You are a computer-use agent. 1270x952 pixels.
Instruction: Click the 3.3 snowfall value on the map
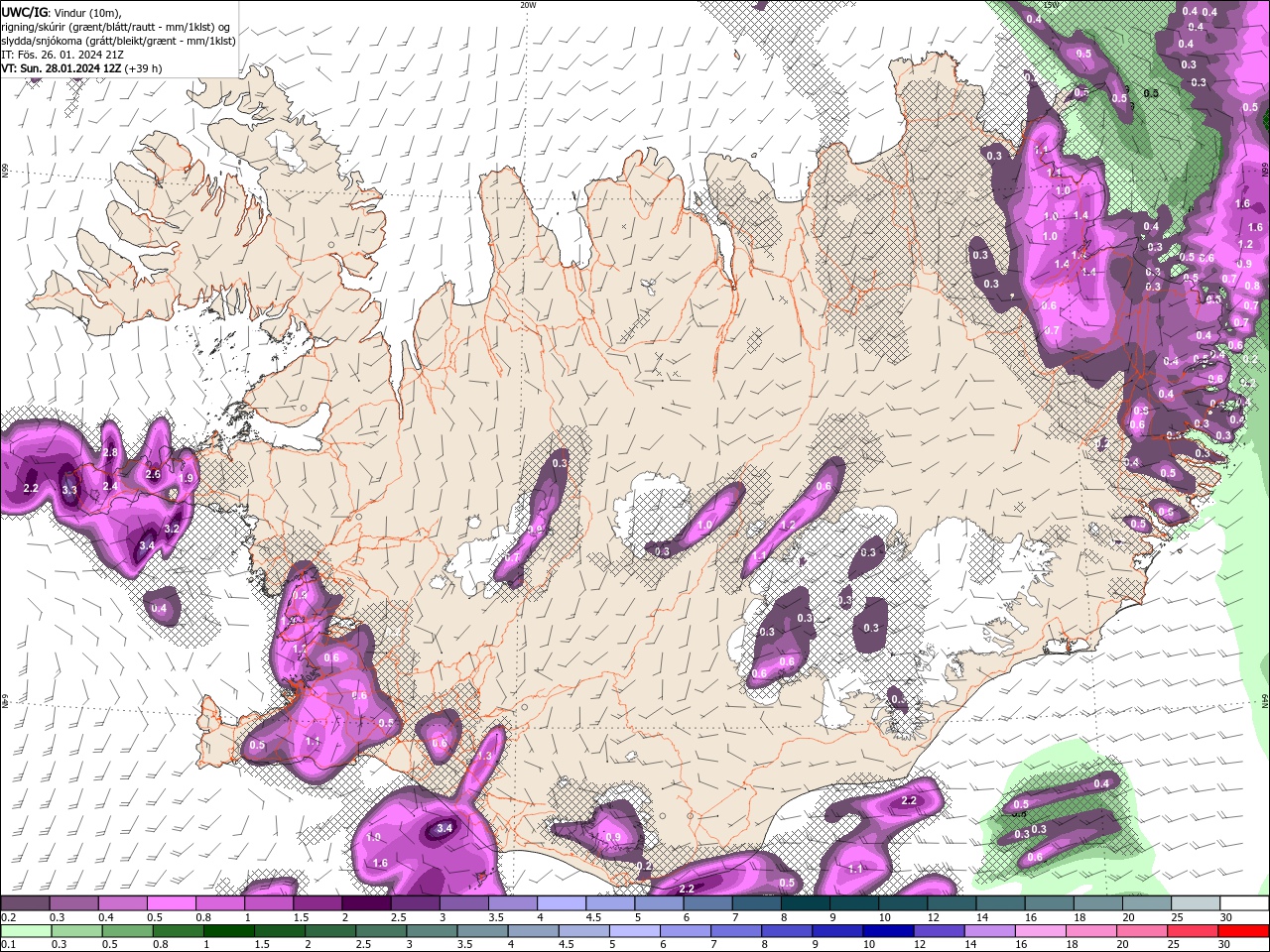coord(69,490)
